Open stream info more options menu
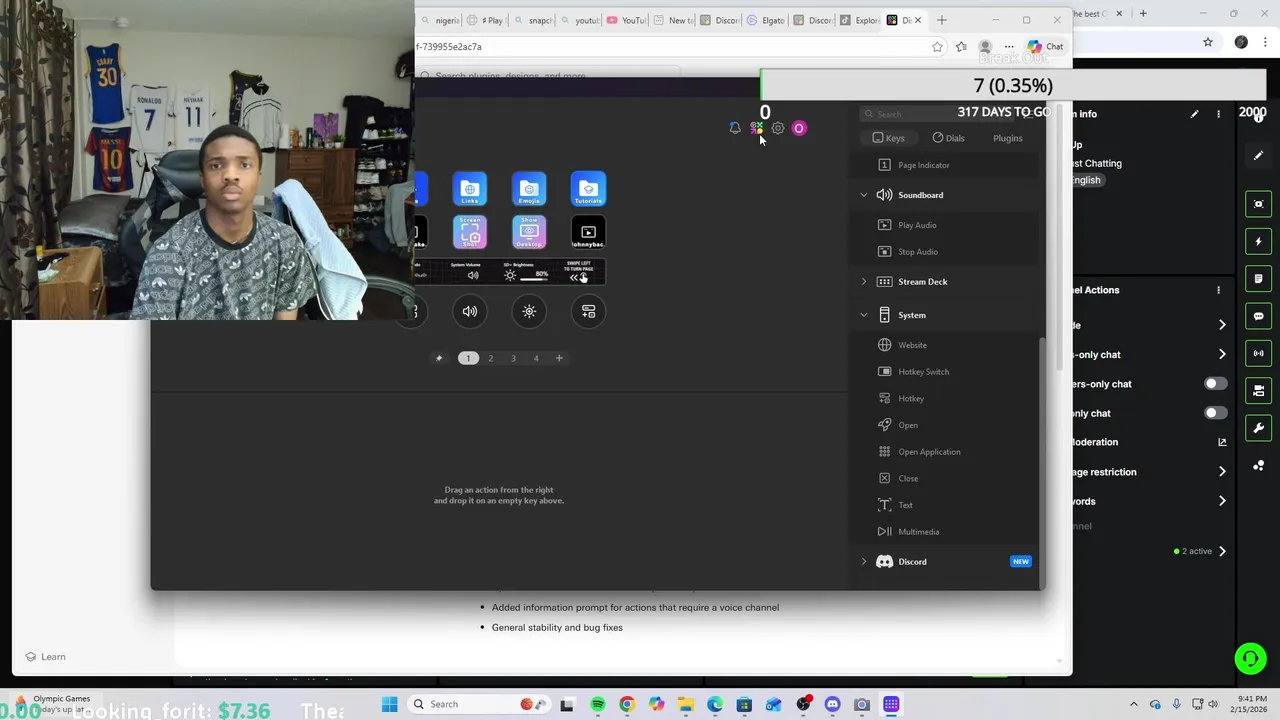Screen dimensions: 1280x720 pos(1218,114)
